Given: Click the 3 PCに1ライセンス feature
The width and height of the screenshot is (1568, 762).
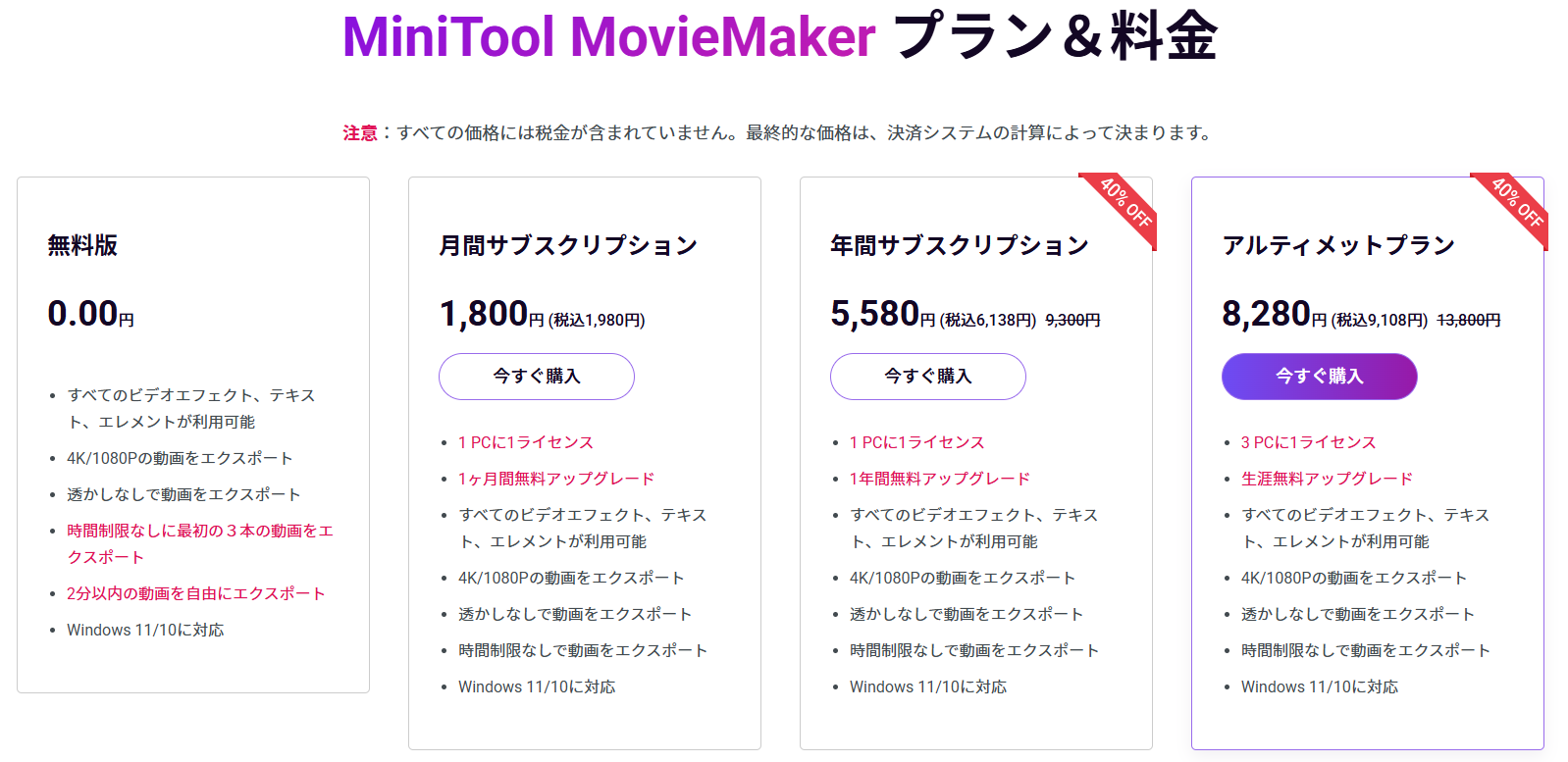Looking at the screenshot, I should tap(1308, 442).
